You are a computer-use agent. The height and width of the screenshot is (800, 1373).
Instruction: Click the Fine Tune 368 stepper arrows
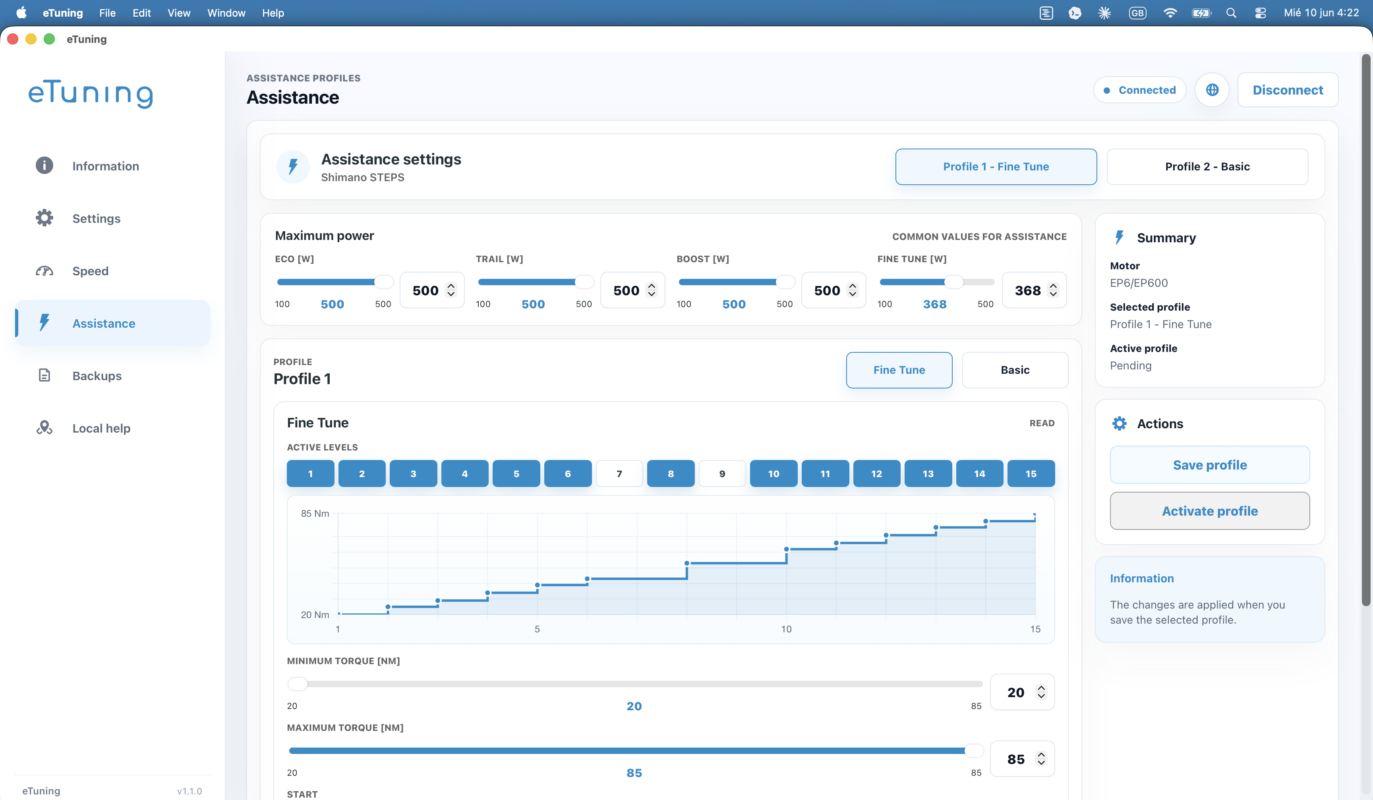[1052, 290]
